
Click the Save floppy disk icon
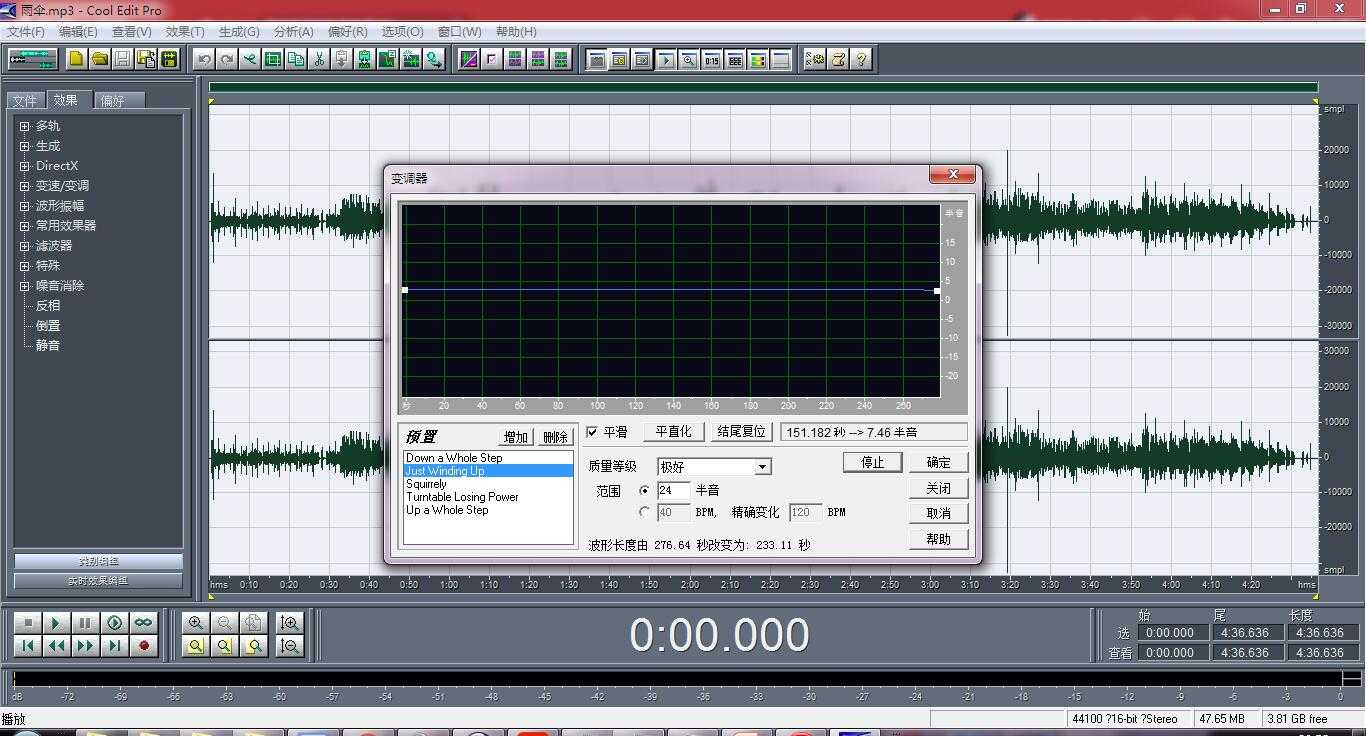[x=122, y=59]
